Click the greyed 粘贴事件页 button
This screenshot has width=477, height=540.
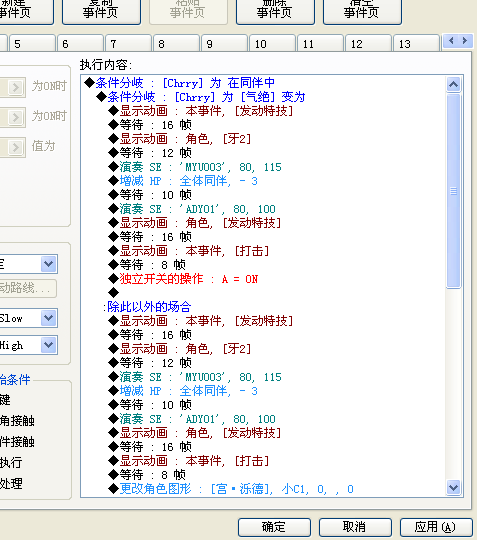pos(188,12)
